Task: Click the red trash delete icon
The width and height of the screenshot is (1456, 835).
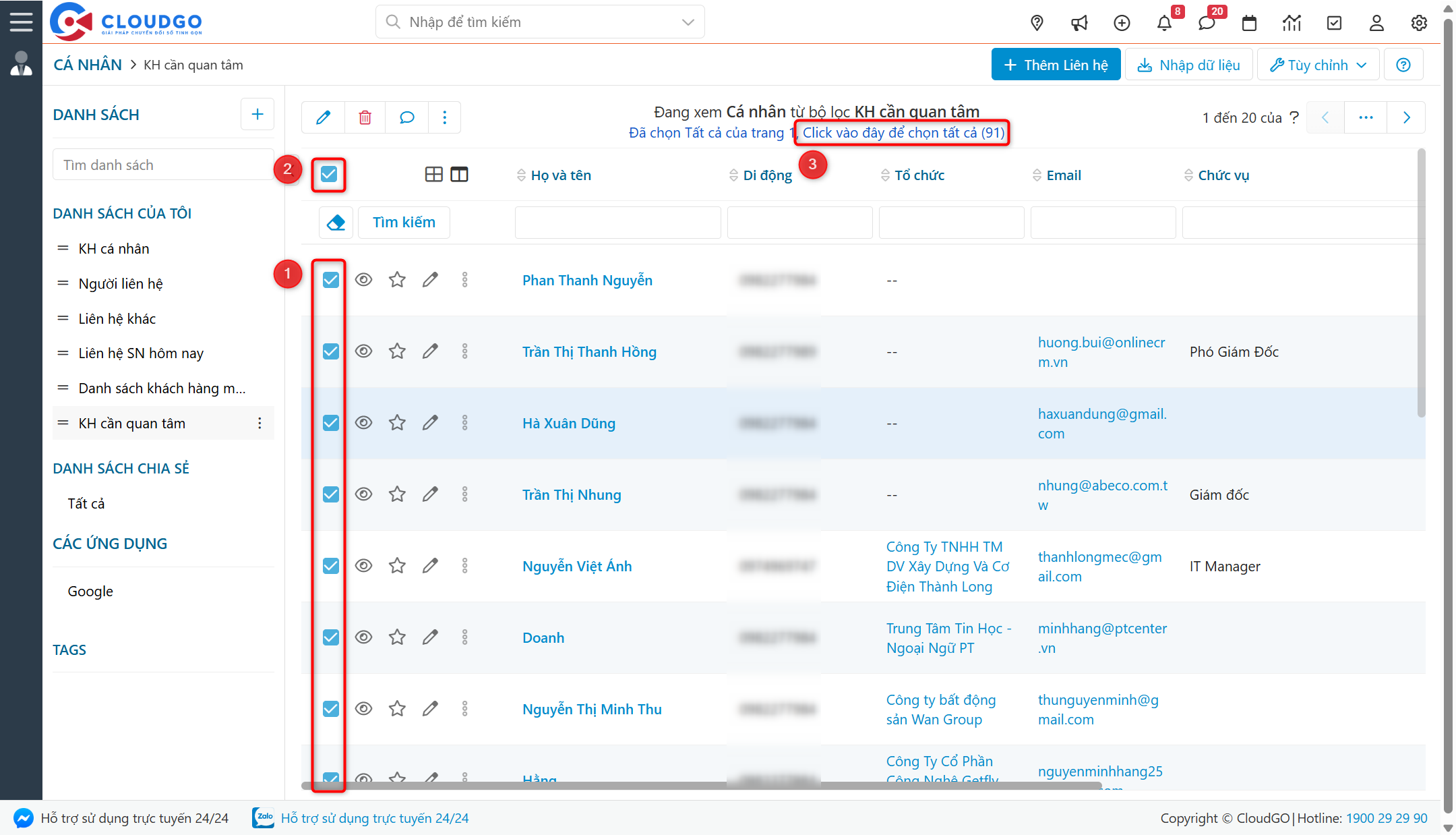Action: (x=365, y=117)
